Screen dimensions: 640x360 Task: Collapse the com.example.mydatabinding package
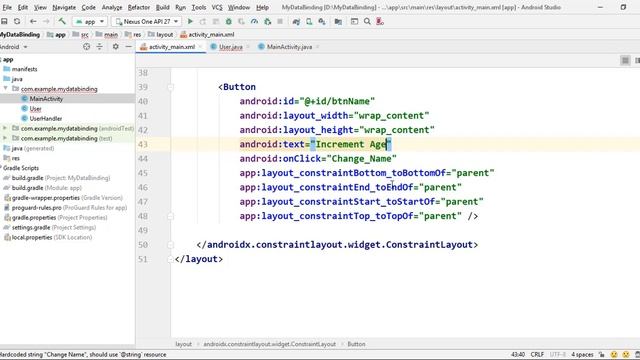(5, 89)
